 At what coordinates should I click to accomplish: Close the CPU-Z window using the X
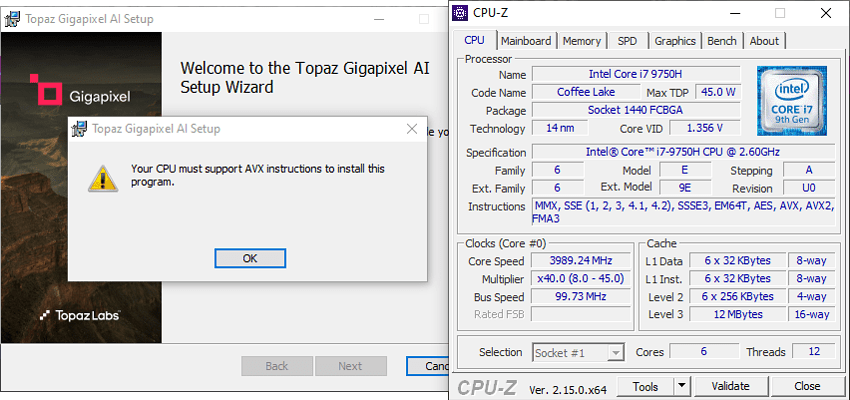[x=826, y=13]
